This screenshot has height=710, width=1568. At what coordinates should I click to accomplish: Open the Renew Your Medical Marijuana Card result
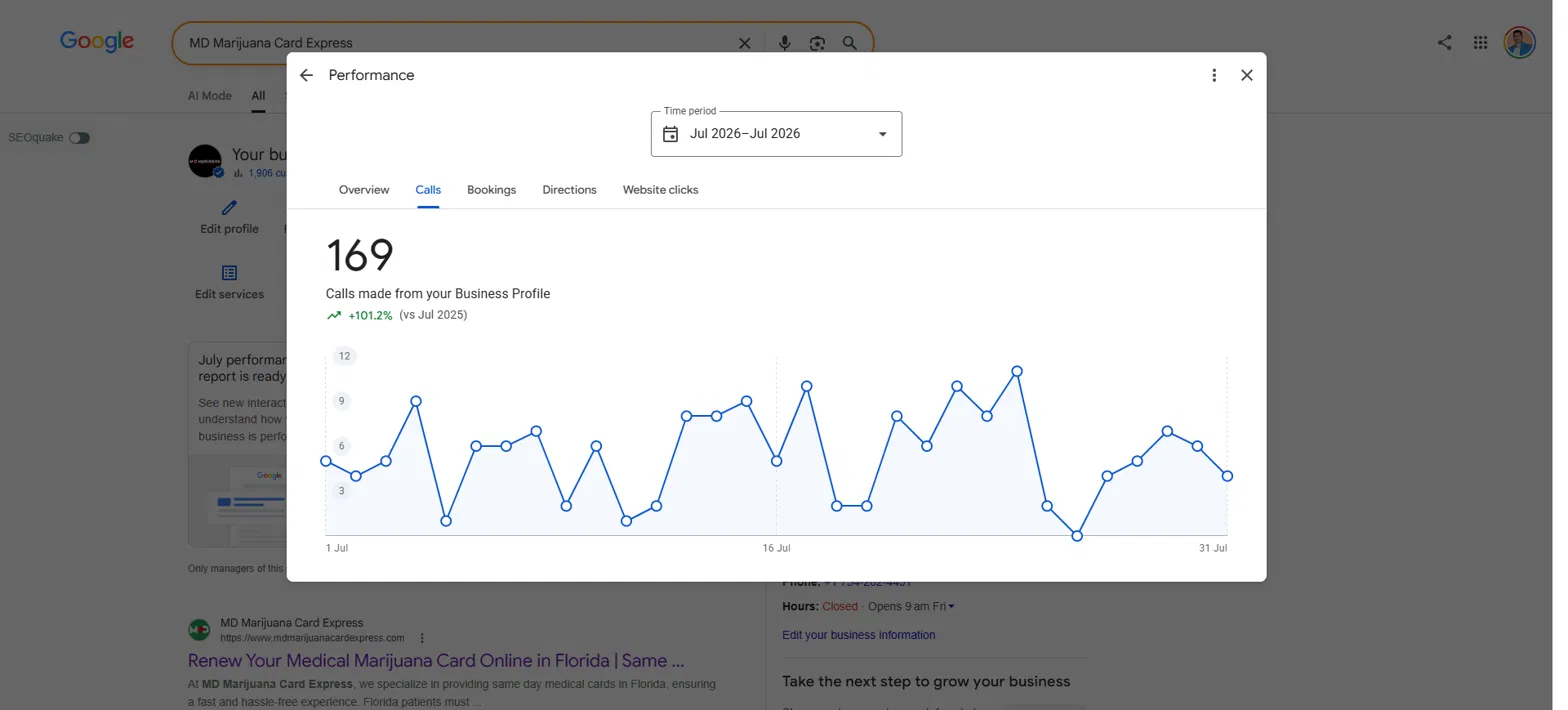(436, 661)
